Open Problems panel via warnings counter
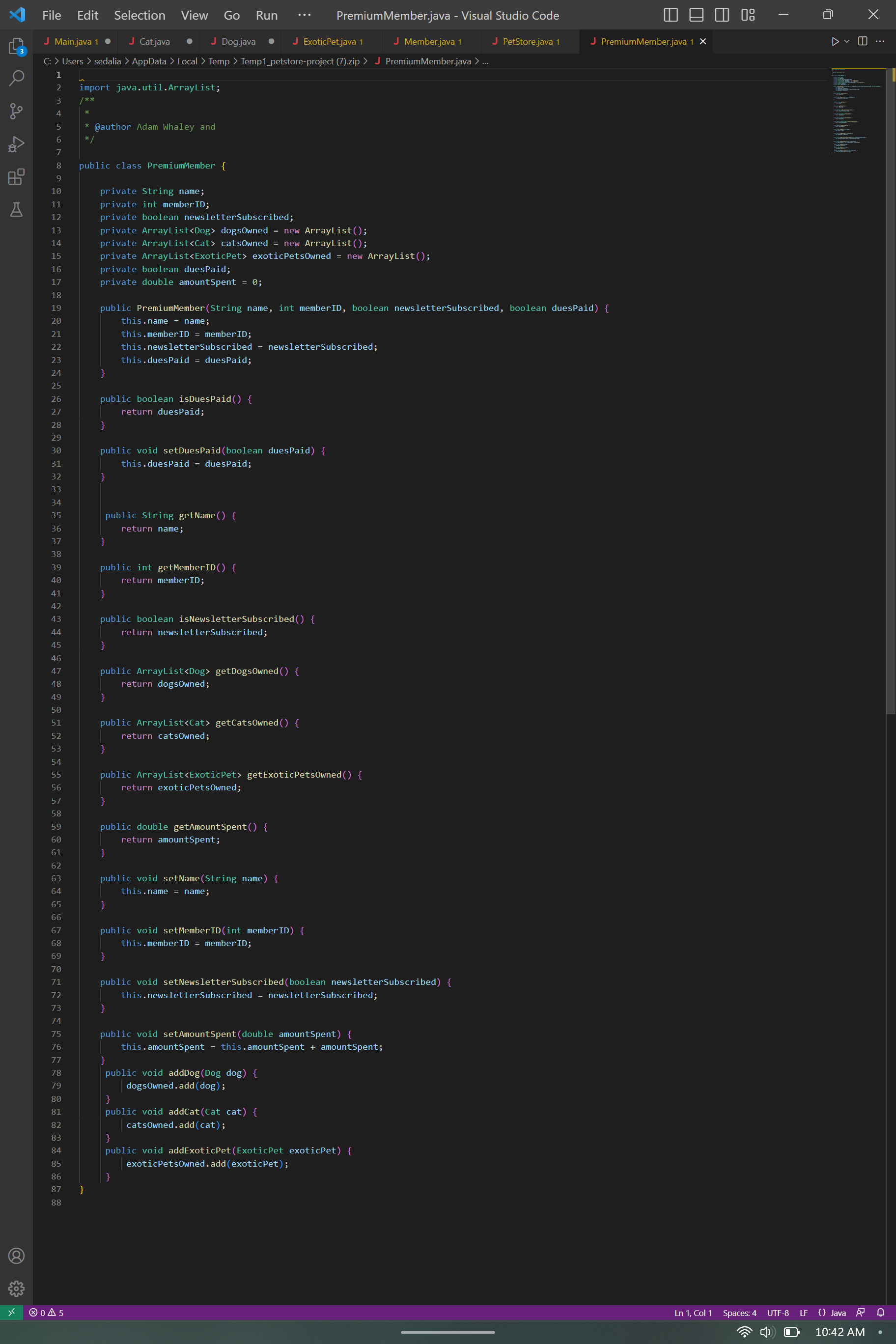 45,1313
